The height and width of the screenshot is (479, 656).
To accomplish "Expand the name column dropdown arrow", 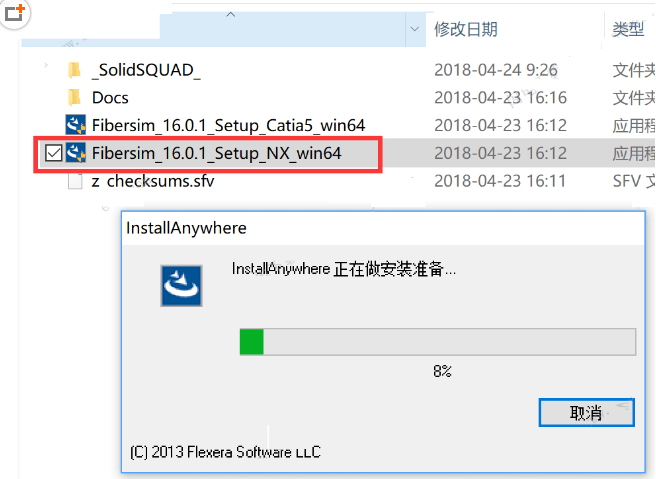I will [x=415, y=29].
